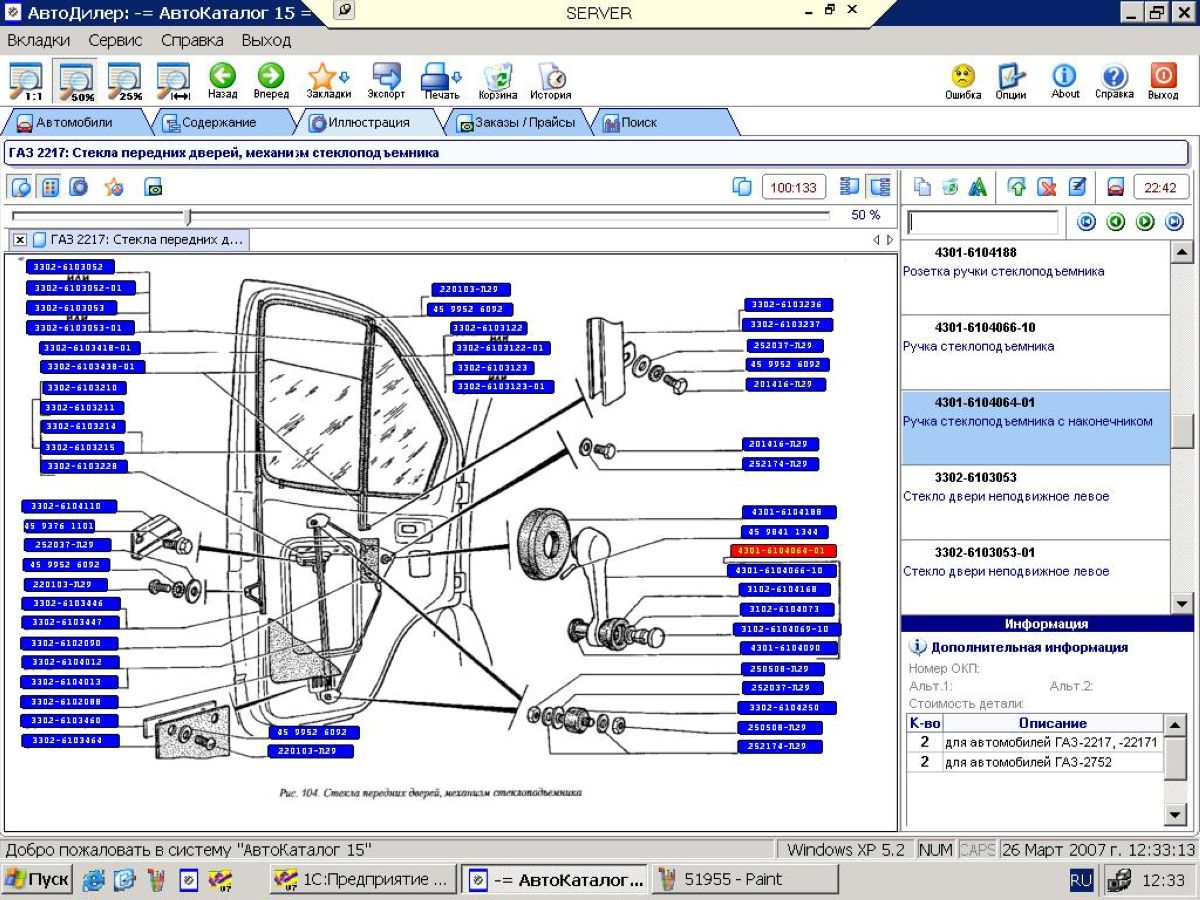Select part 4301-6104188 in list
The height and width of the screenshot is (900, 1200).
point(1035,277)
